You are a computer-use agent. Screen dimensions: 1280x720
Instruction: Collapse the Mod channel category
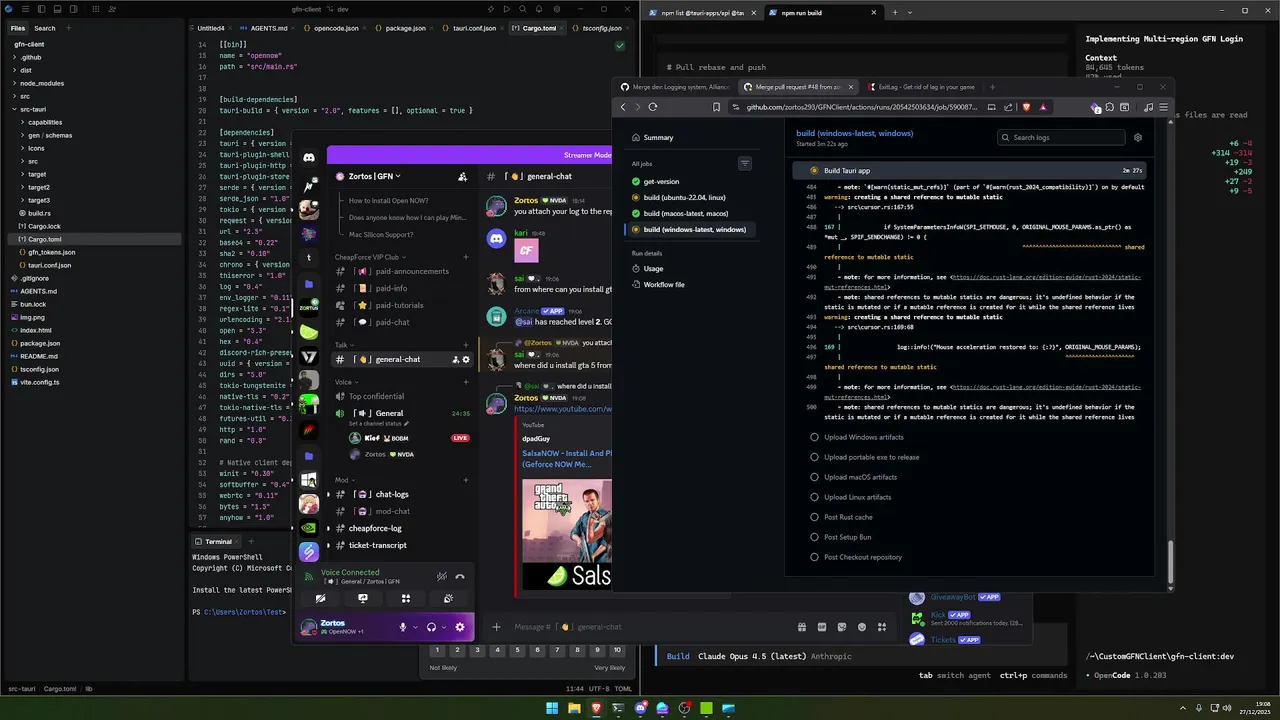click(344, 480)
